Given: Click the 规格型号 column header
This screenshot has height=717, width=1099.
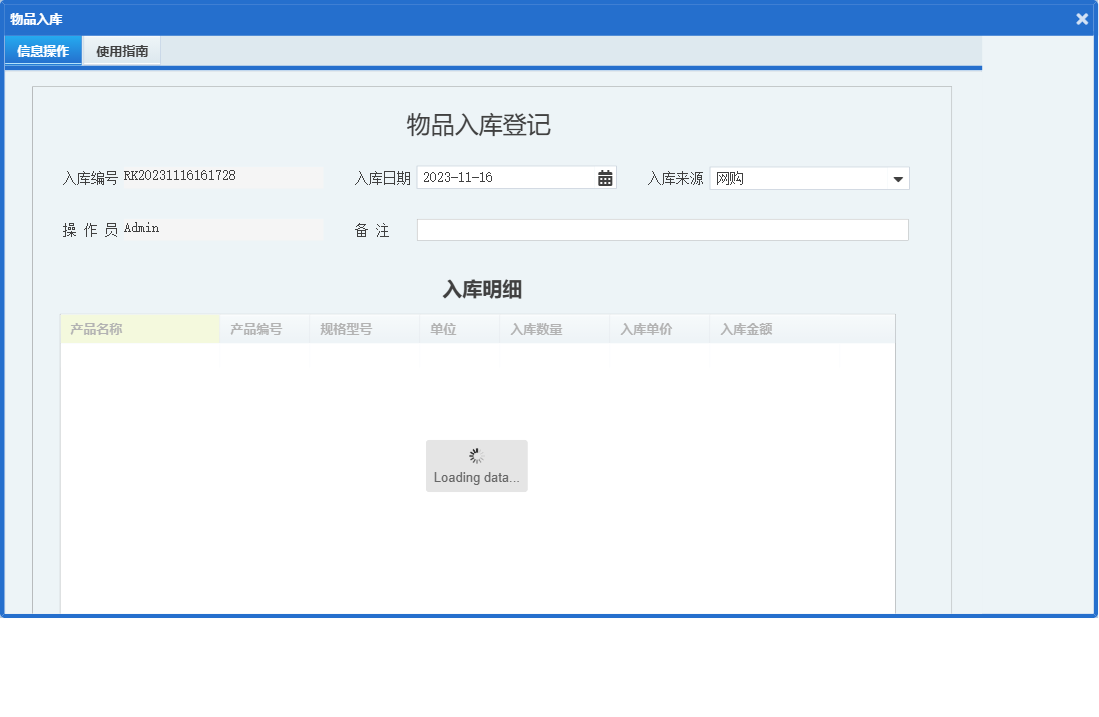Looking at the screenshot, I should [363, 328].
